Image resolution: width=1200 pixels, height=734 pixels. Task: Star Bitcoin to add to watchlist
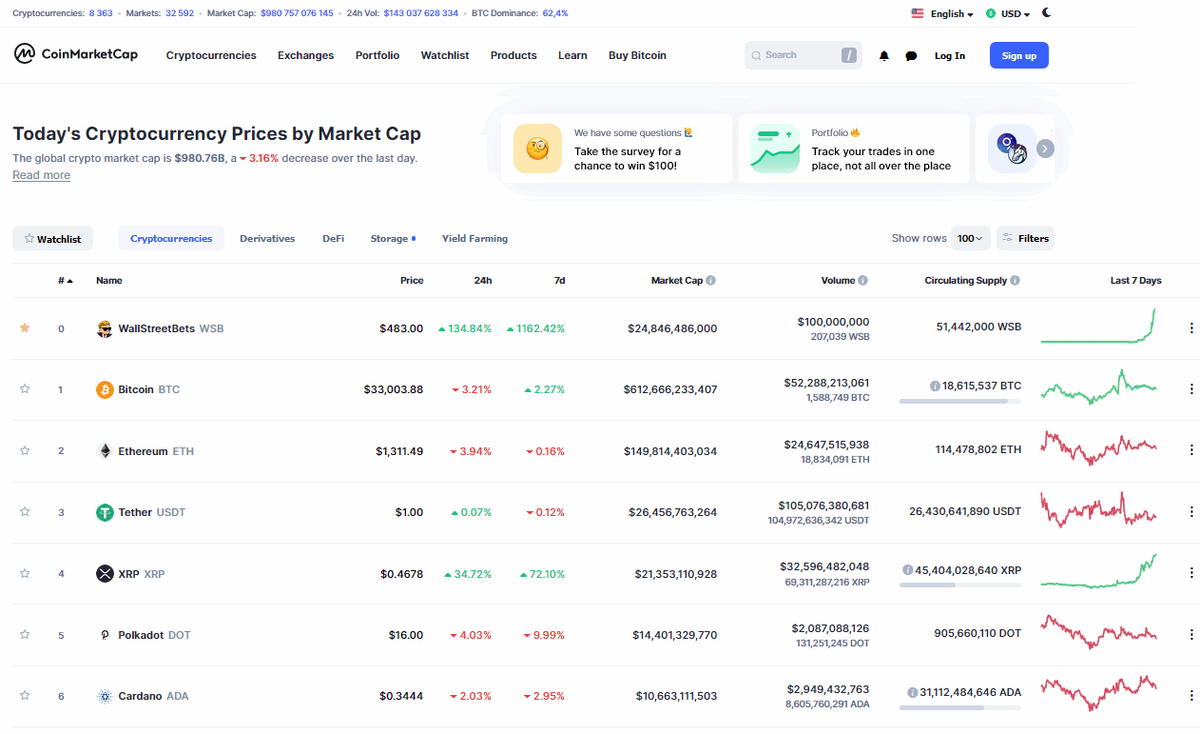[25, 389]
